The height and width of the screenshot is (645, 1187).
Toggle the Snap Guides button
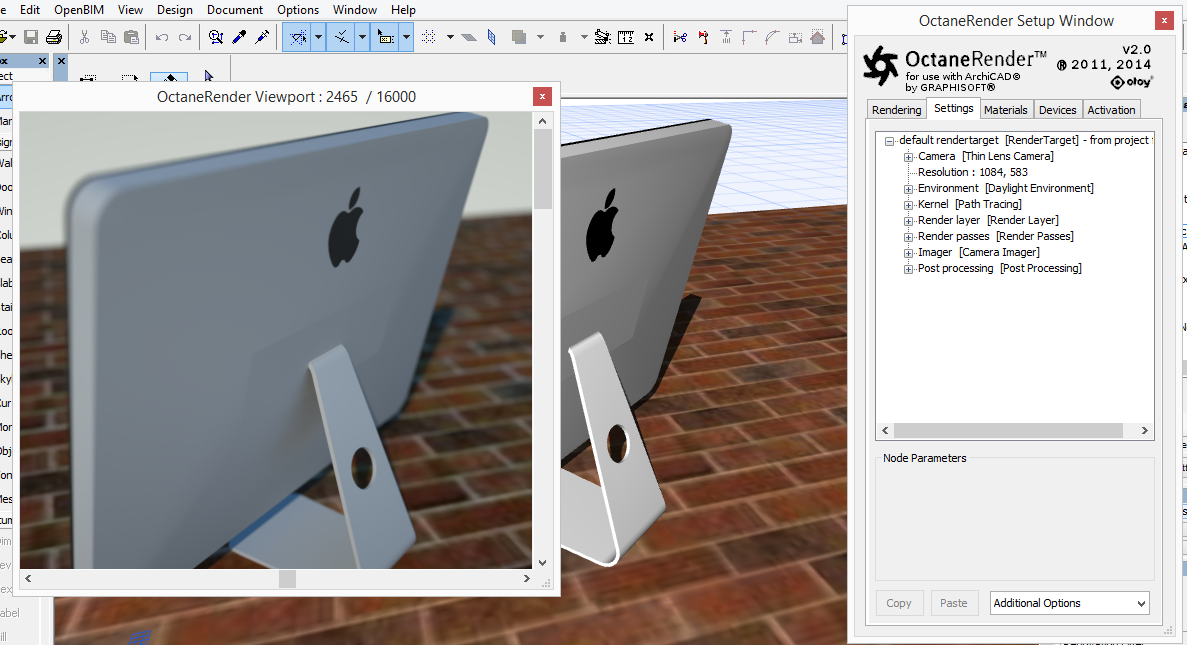[341, 37]
